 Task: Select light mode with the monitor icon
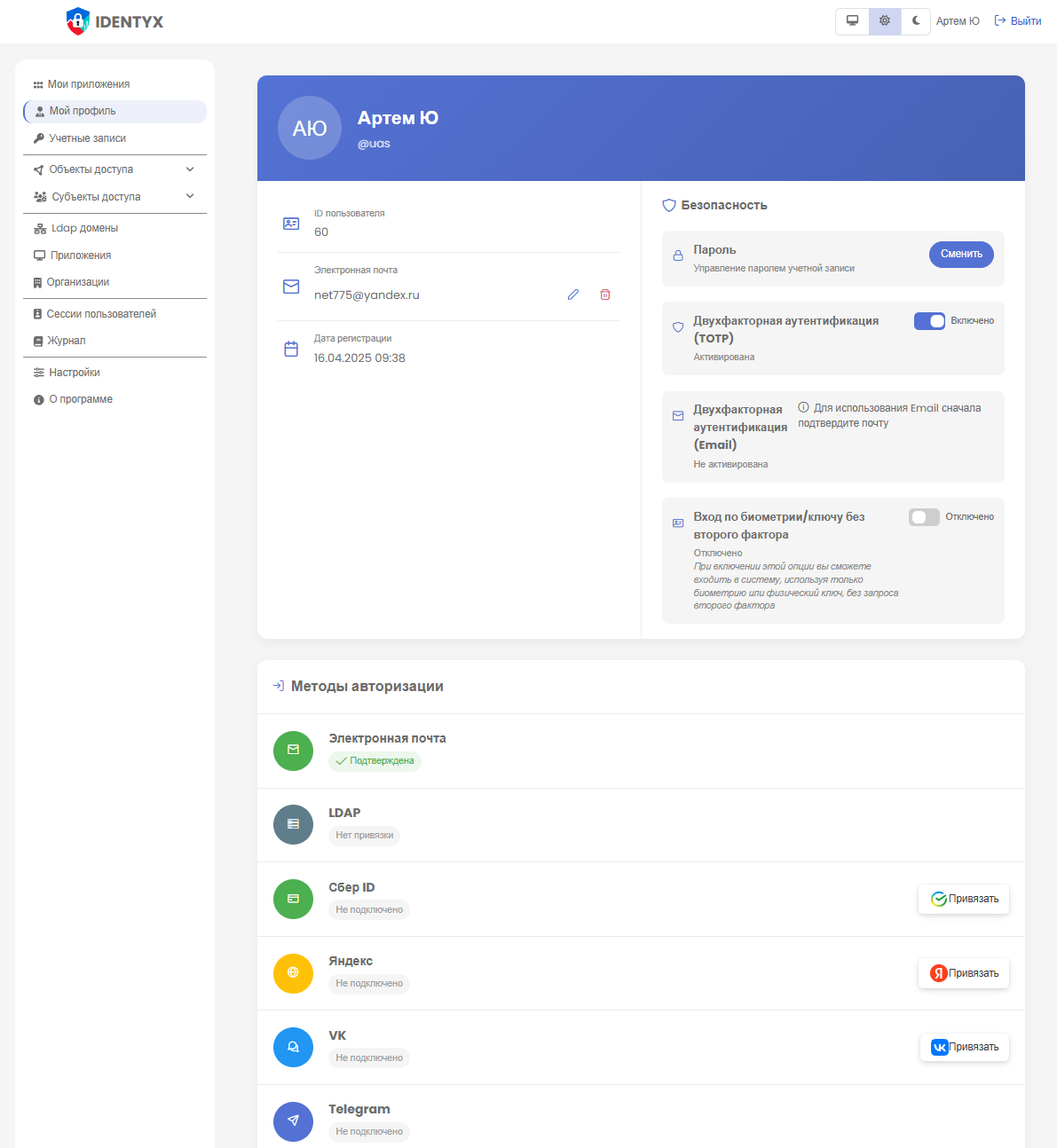coord(852,20)
